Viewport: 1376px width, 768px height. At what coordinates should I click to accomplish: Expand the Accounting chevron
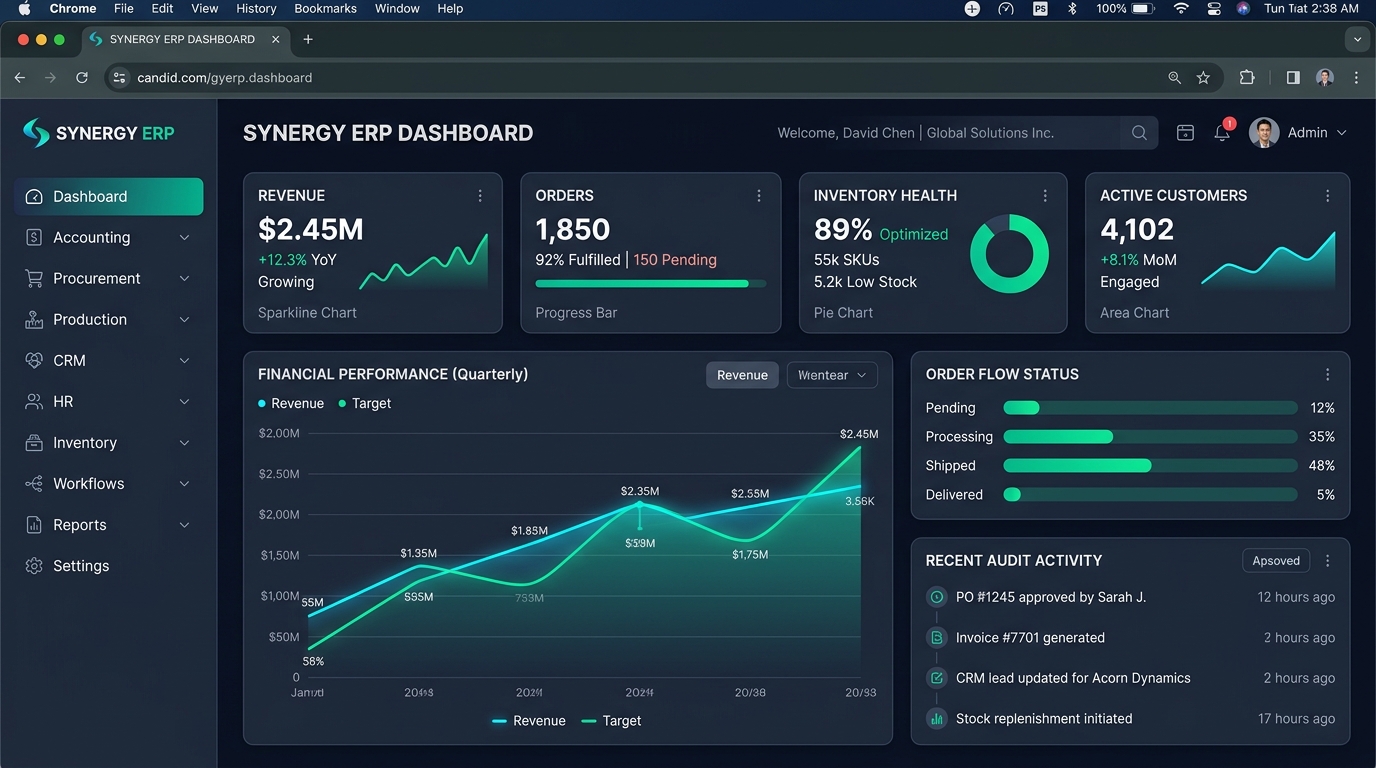(x=184, y=237)
